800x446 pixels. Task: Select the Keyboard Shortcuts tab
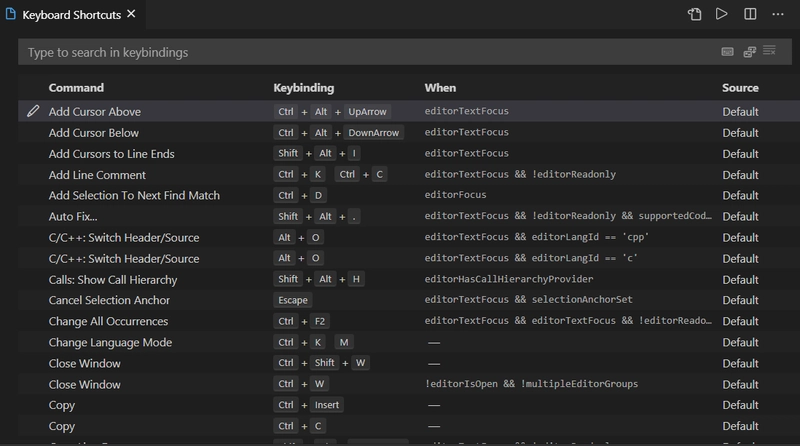(x=70, y=14)
